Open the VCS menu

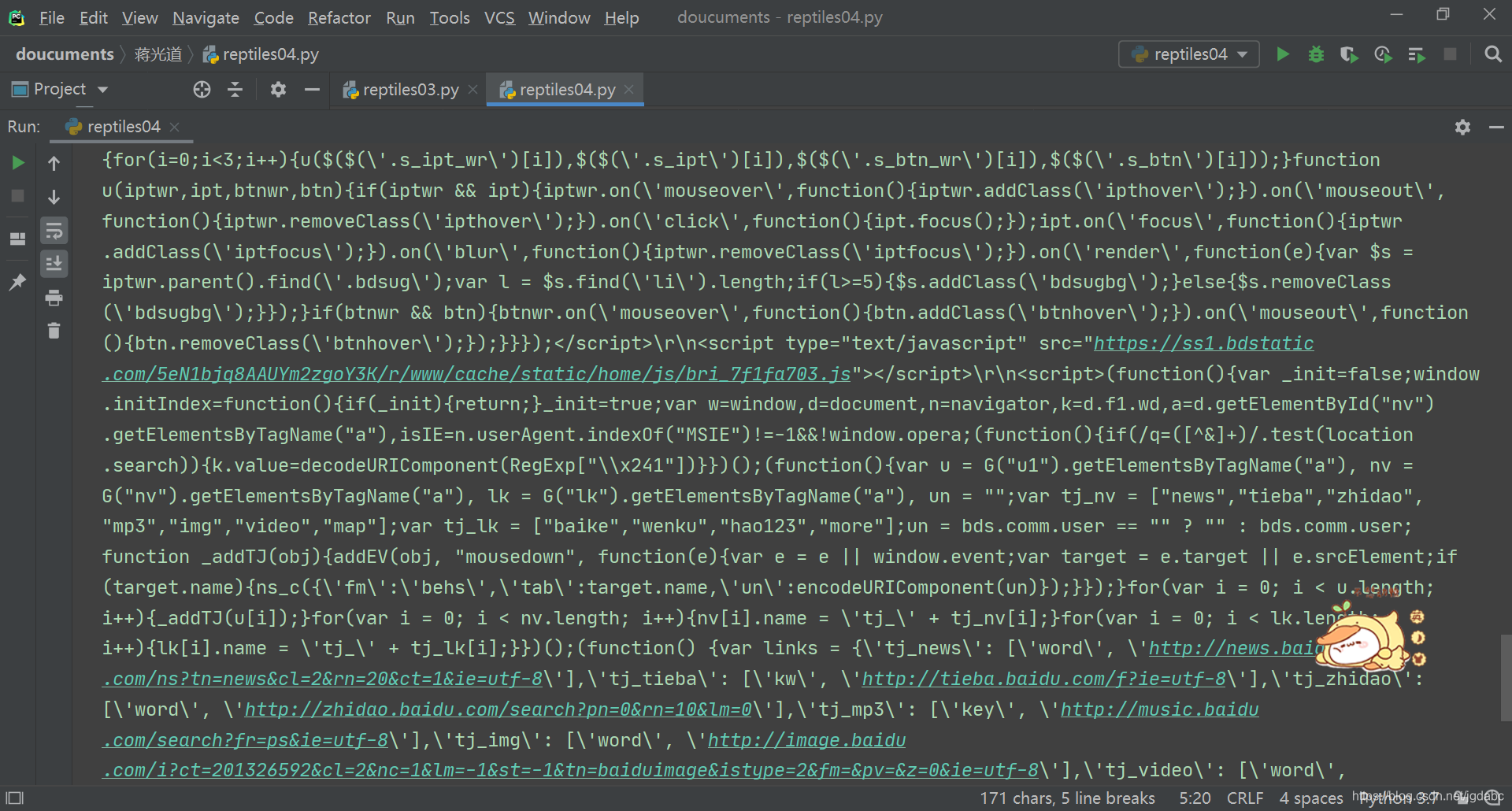pyautogui.click(x=499, y=17)
